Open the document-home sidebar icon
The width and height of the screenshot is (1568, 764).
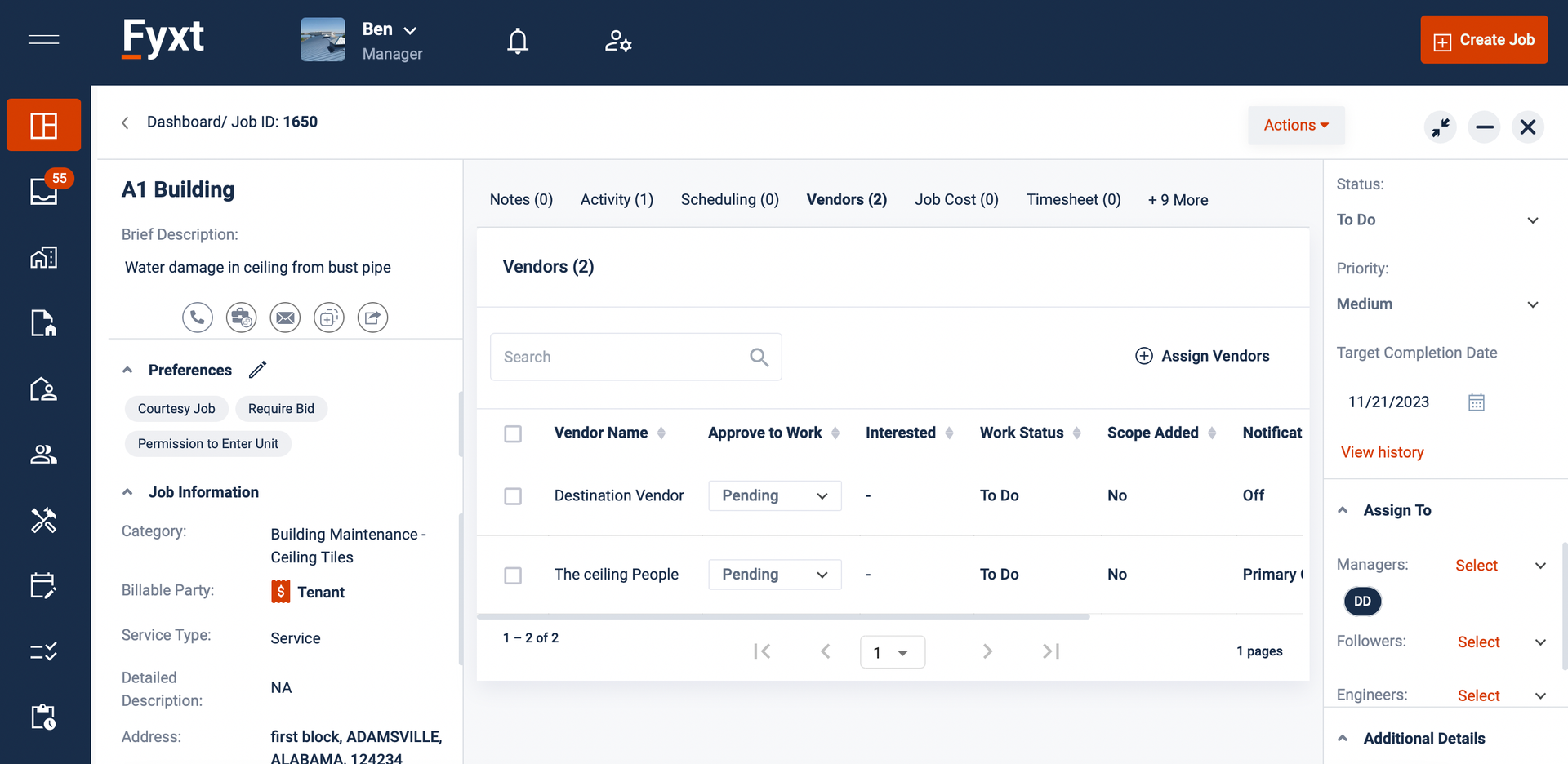[44, 323]
